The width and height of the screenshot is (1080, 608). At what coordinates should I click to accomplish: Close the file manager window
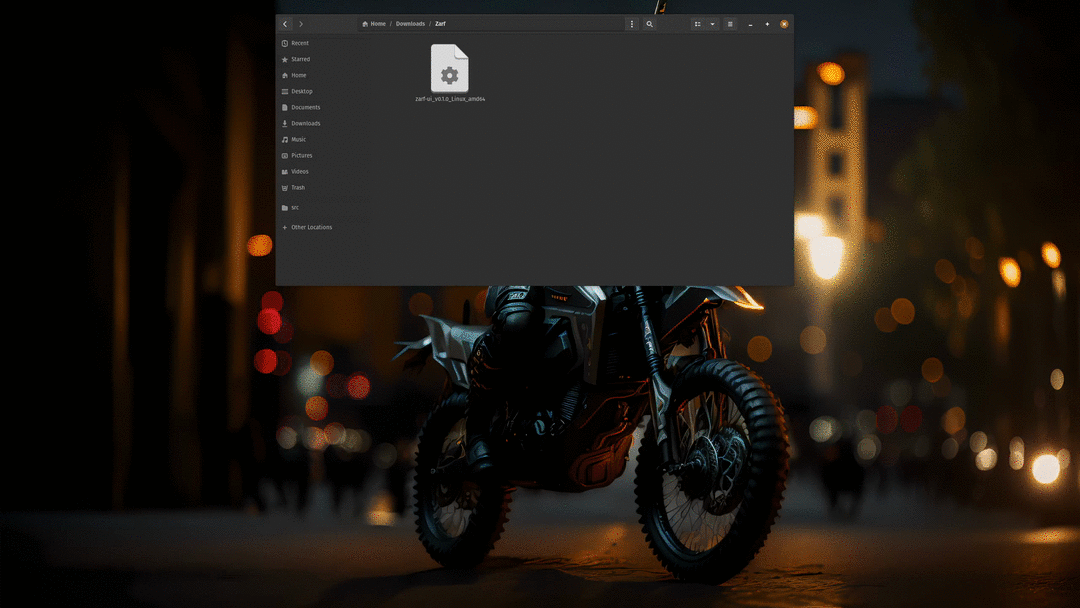(x=784, y=24)
